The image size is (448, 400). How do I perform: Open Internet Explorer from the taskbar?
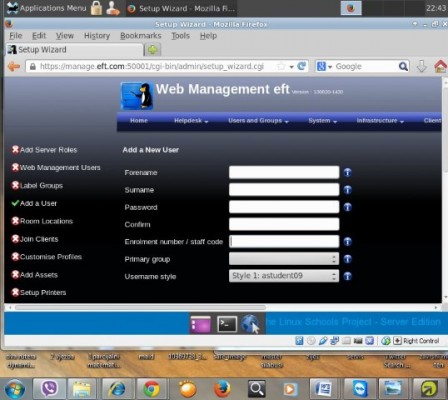(117, 389)
